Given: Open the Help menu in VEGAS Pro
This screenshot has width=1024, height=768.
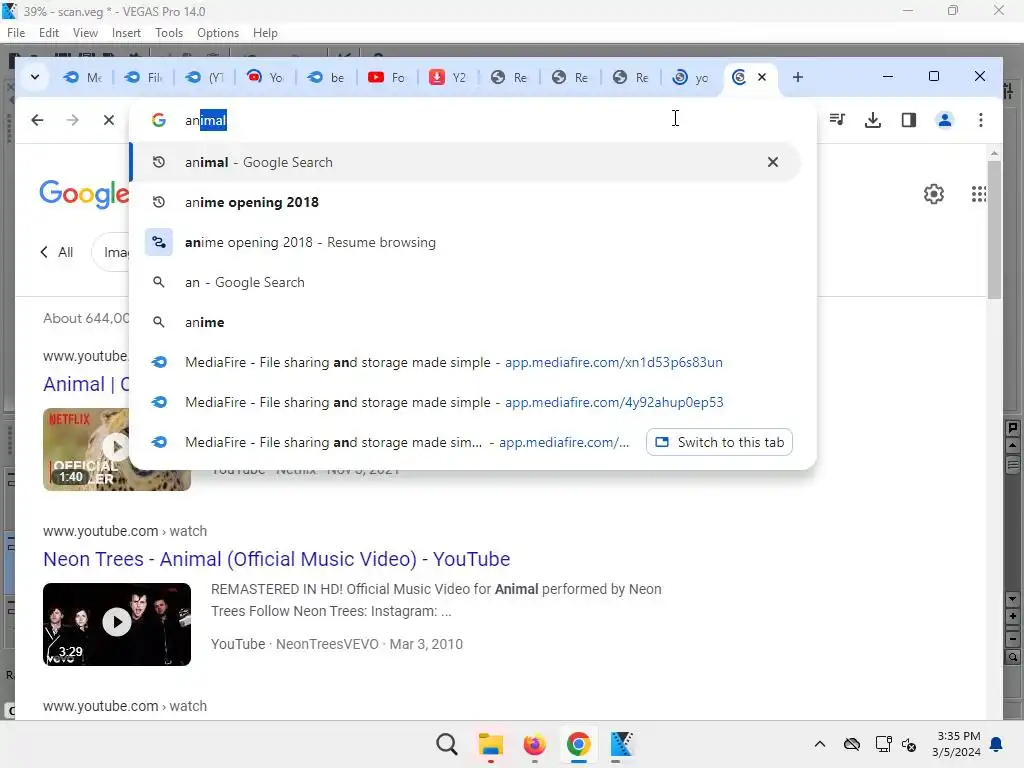Looking at the screenshot, I should coord(265,33).
